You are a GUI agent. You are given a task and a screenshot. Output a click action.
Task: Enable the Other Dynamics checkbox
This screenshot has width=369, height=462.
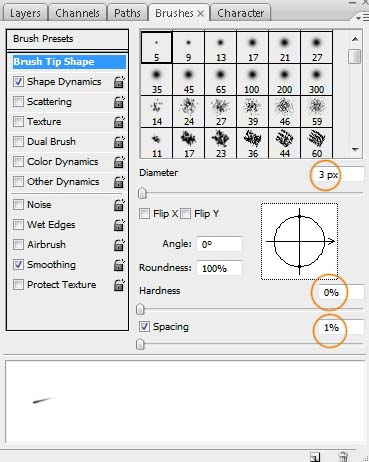(x=18, y=182)
